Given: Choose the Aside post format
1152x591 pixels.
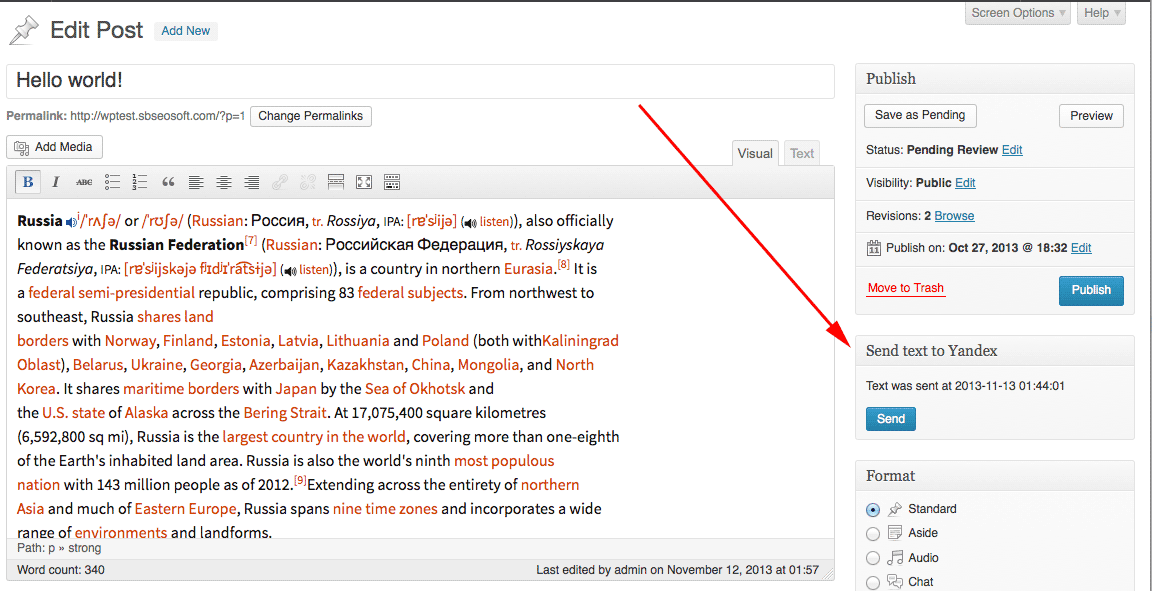Looking at the screenshot, I should (x=873, y=534).
